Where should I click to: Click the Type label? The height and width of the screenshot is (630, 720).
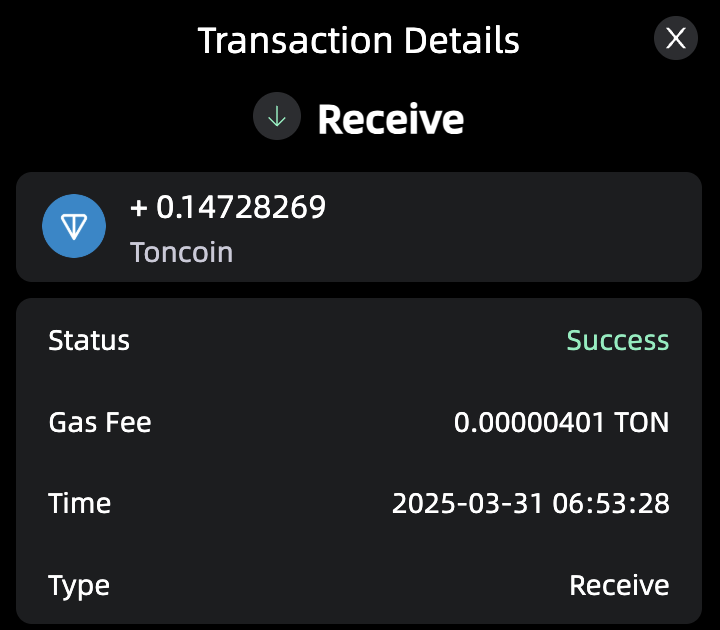tap(79, 585)
